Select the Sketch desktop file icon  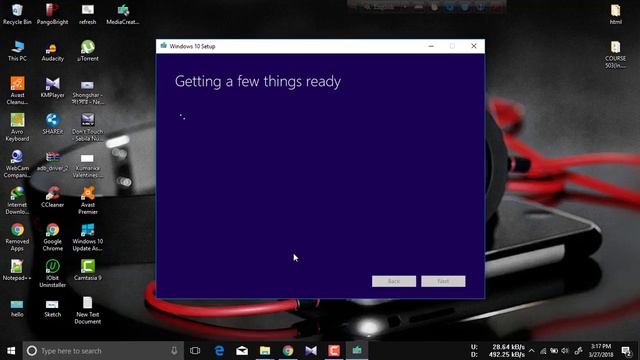point(52,307)
